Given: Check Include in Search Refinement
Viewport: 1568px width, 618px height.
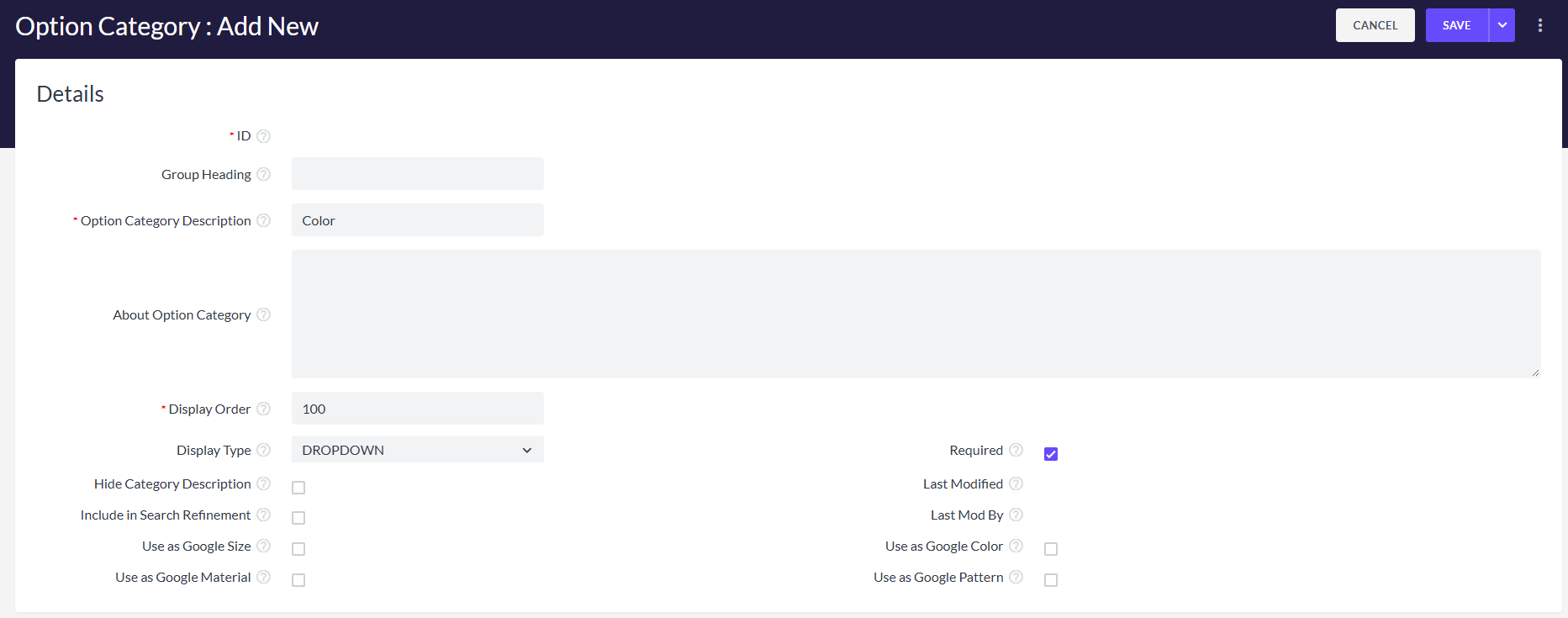Looking at the screenshot, I should pos(298,518).
